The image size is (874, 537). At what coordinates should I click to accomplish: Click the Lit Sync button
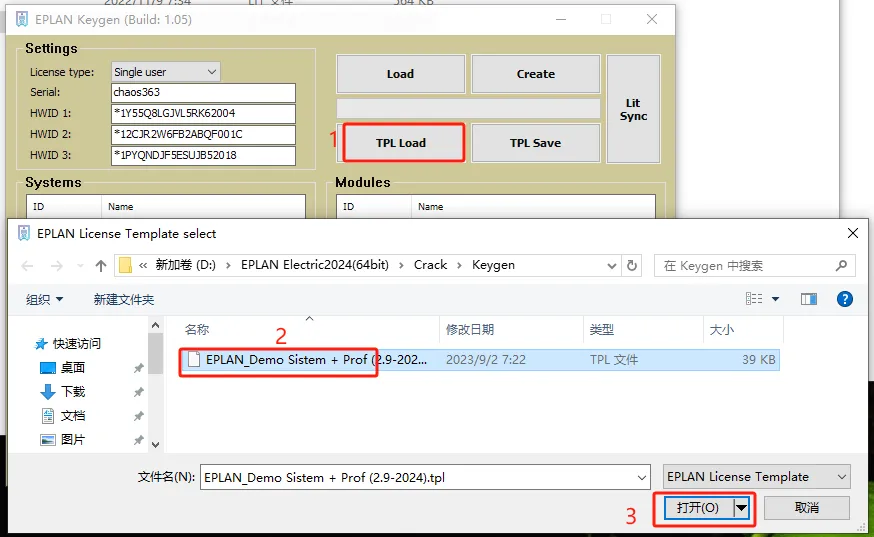(x=633, y=109)
